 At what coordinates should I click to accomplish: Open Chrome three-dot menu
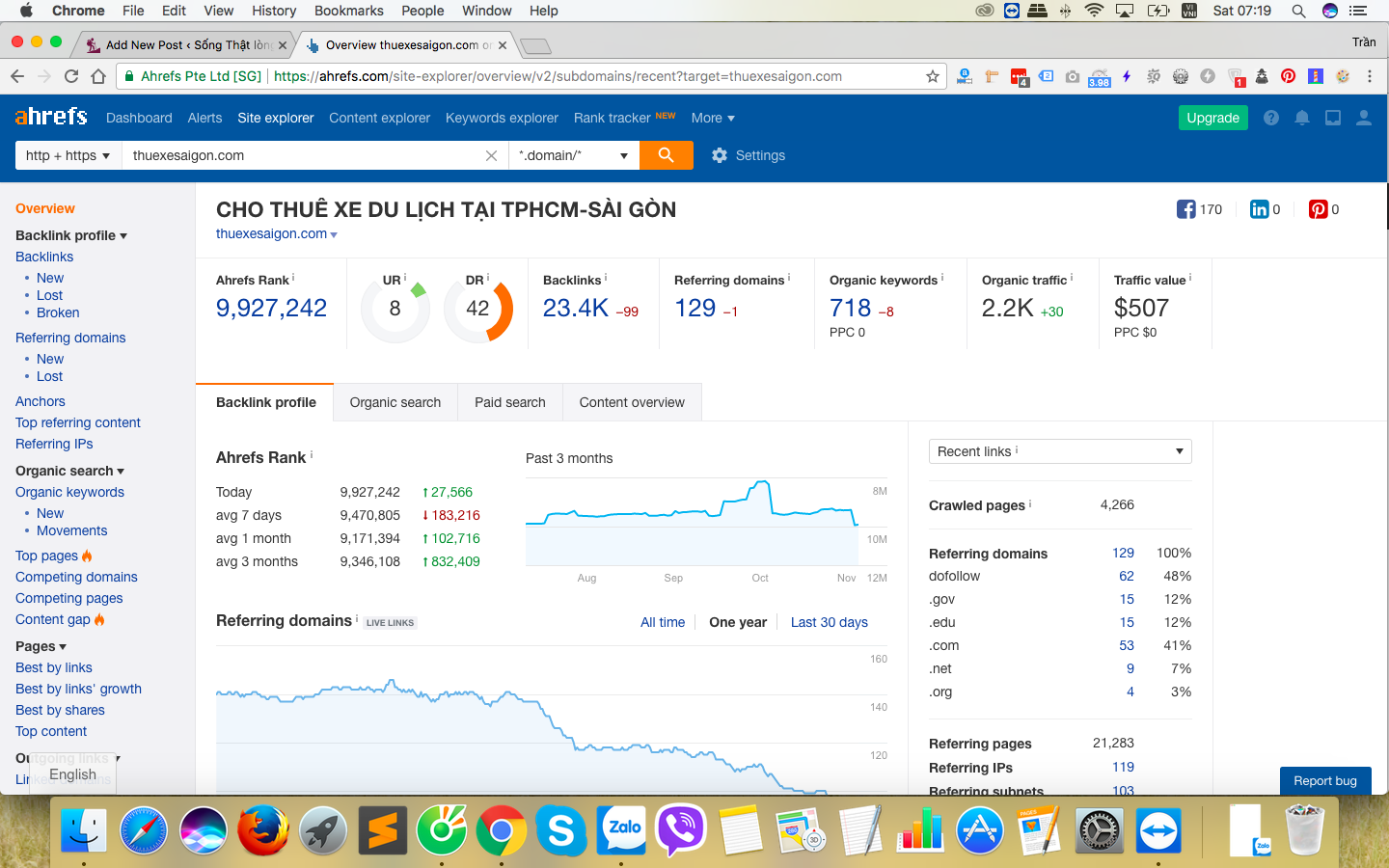1370,76
